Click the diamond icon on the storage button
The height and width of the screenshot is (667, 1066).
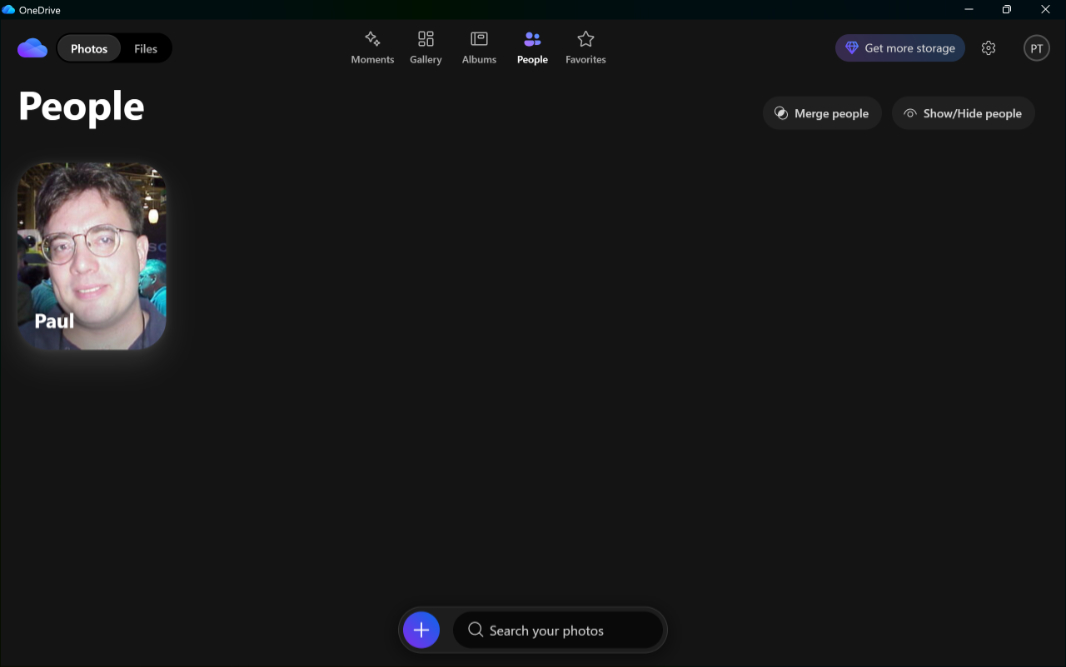coord(852,47)
